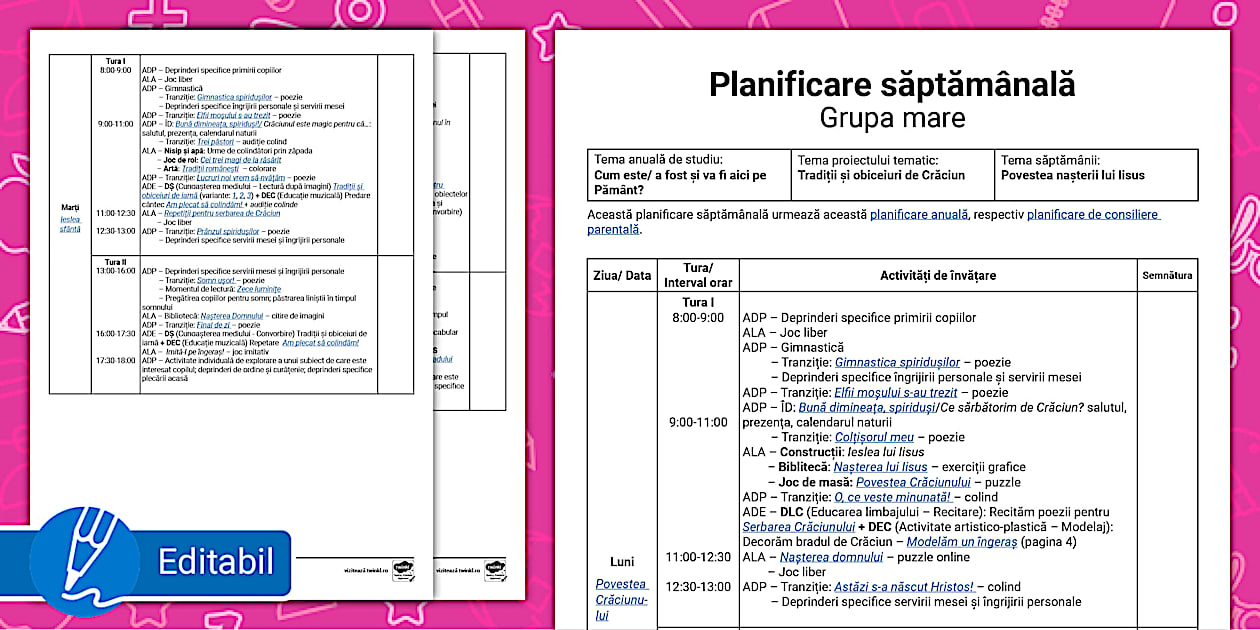
Task: Open the Povestea Crăciunului puzzle link
Action: pos(914,483)
